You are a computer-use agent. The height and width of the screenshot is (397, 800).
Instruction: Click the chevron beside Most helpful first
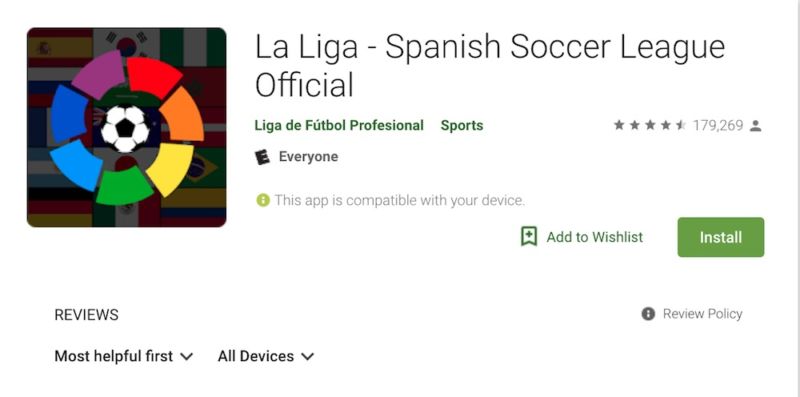pos(187,356)
